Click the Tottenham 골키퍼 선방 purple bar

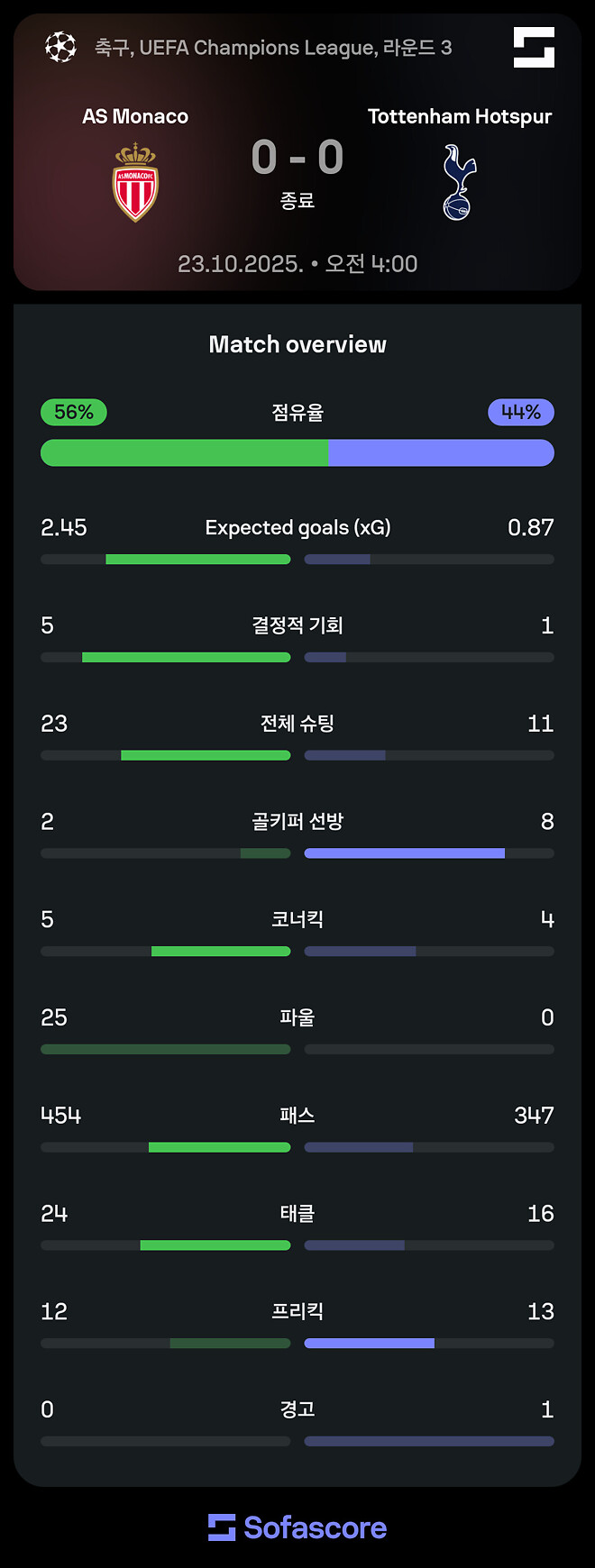click(x=405, y=853)
